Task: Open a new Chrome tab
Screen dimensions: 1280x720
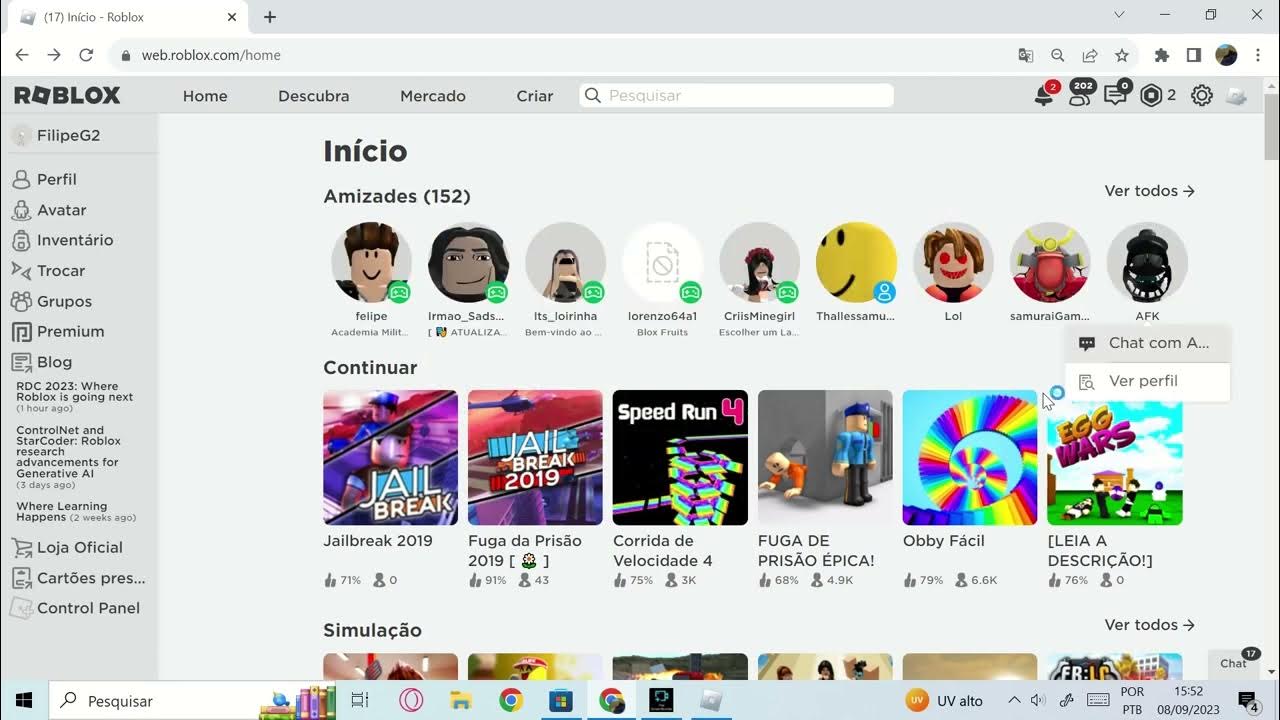Action: point(270,17)
